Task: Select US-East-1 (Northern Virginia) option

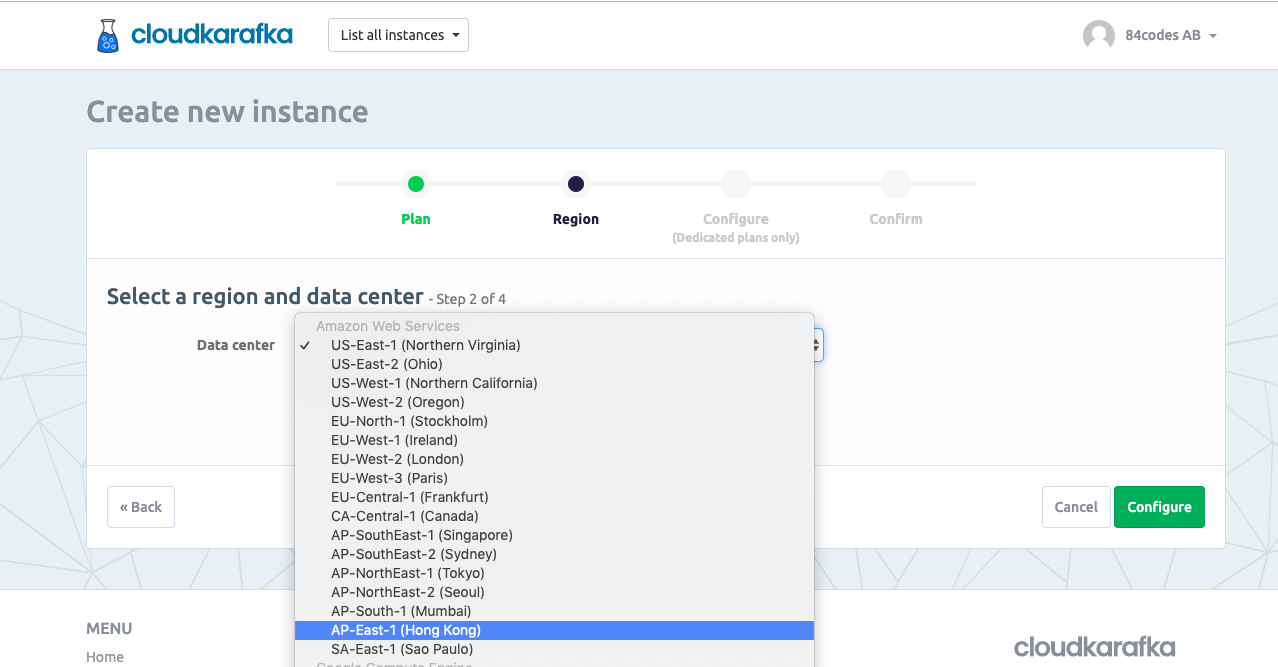Action: pos(555,345)
